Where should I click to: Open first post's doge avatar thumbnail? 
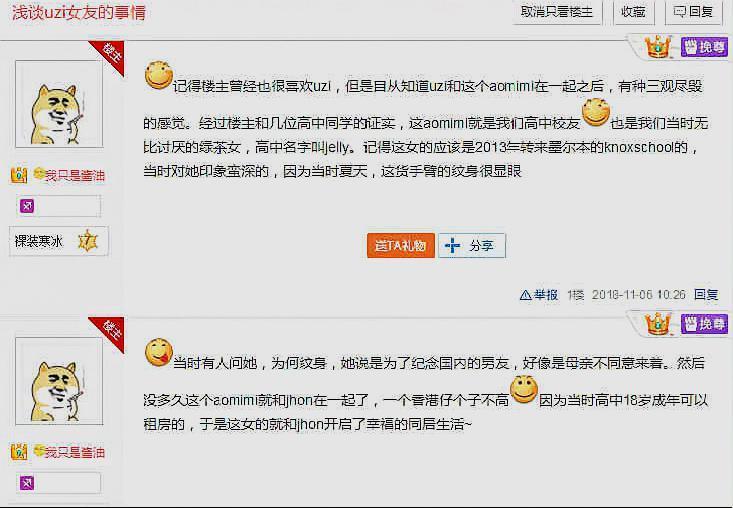(x=59, y=104)
